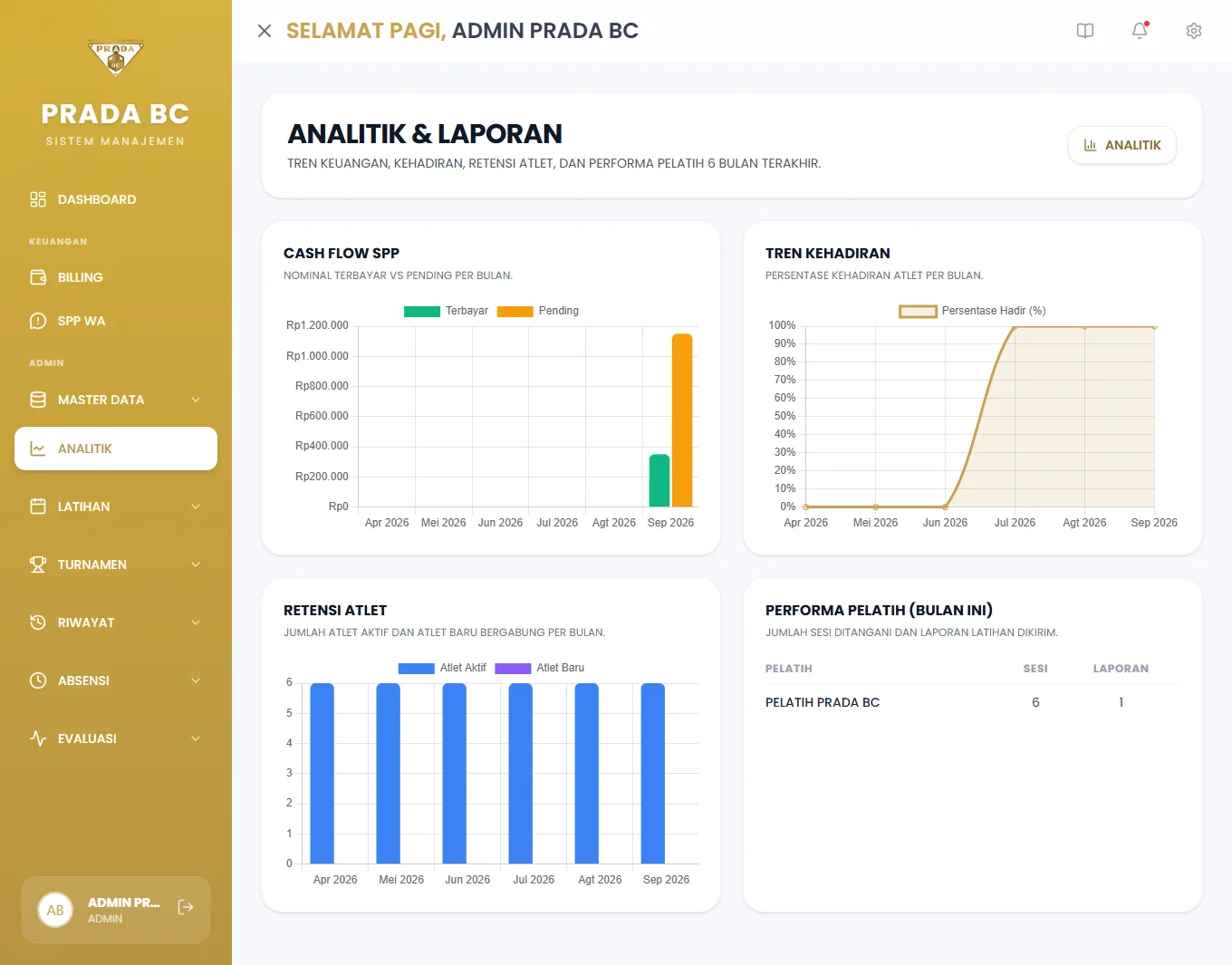
Task: Toggle the Pending legend series
Action: coord(538,311)
